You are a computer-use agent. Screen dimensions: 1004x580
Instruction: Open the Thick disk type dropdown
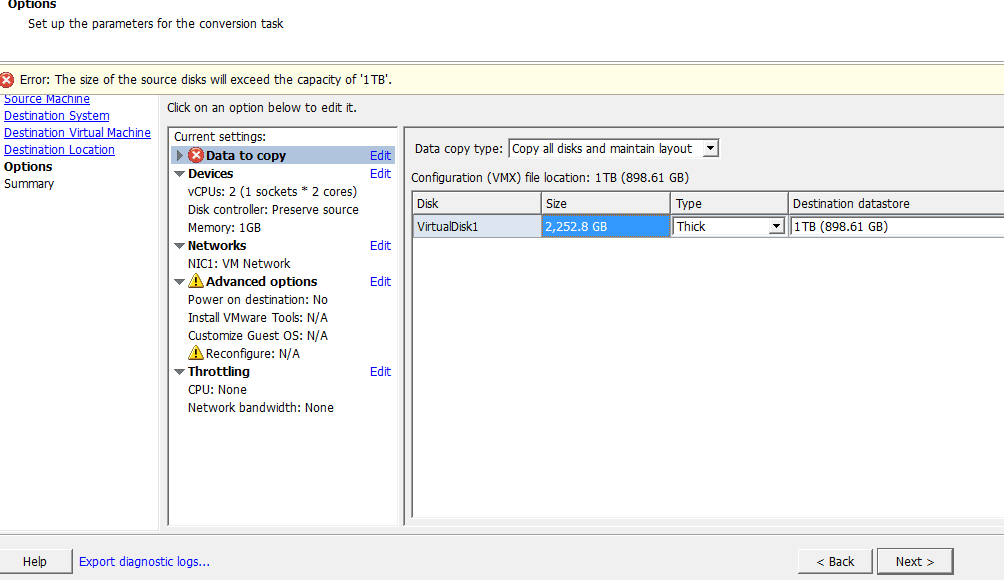pos(776,227)
